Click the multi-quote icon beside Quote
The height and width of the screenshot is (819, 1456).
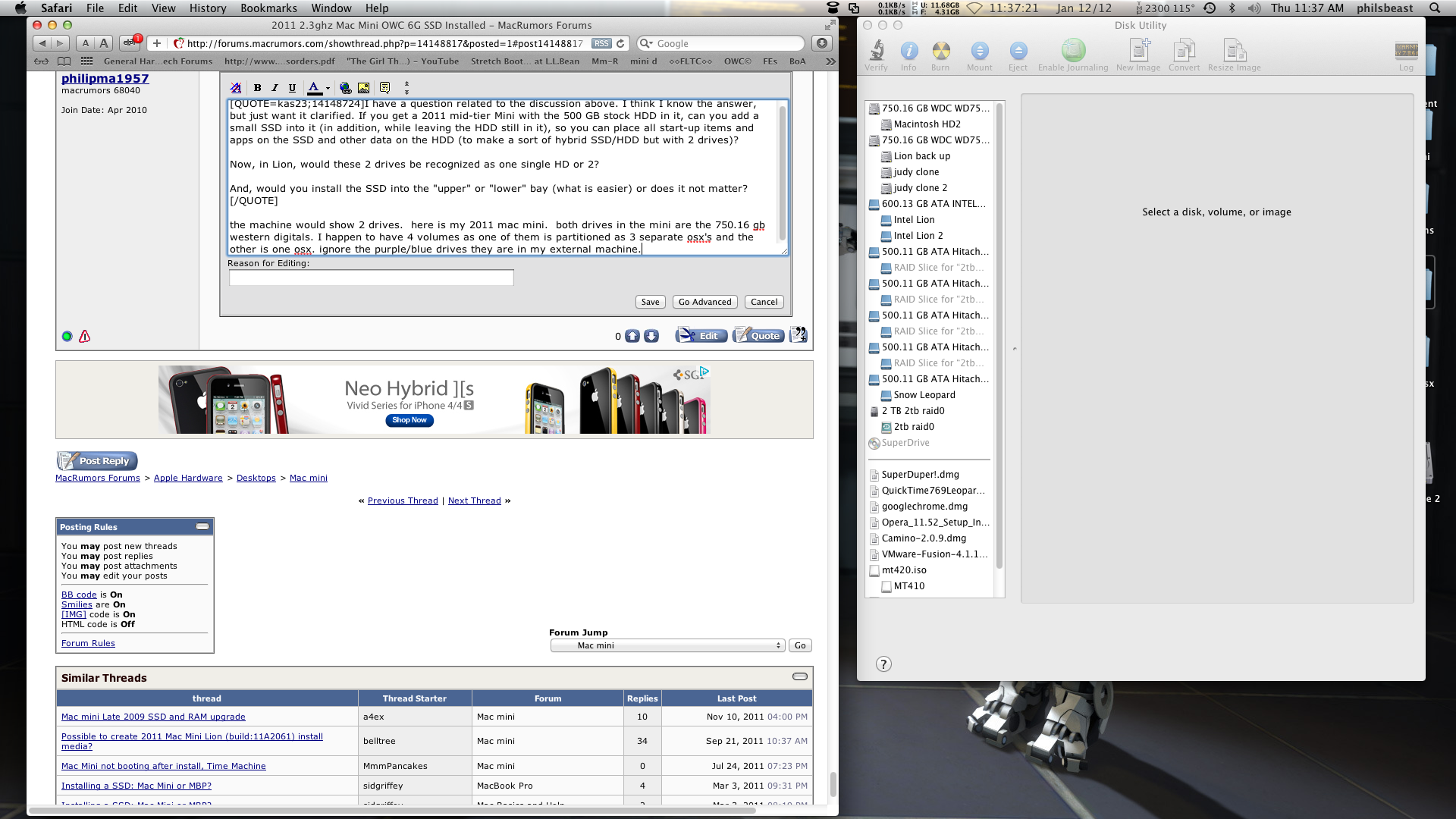pyautogui.click(x=798, y=335)
